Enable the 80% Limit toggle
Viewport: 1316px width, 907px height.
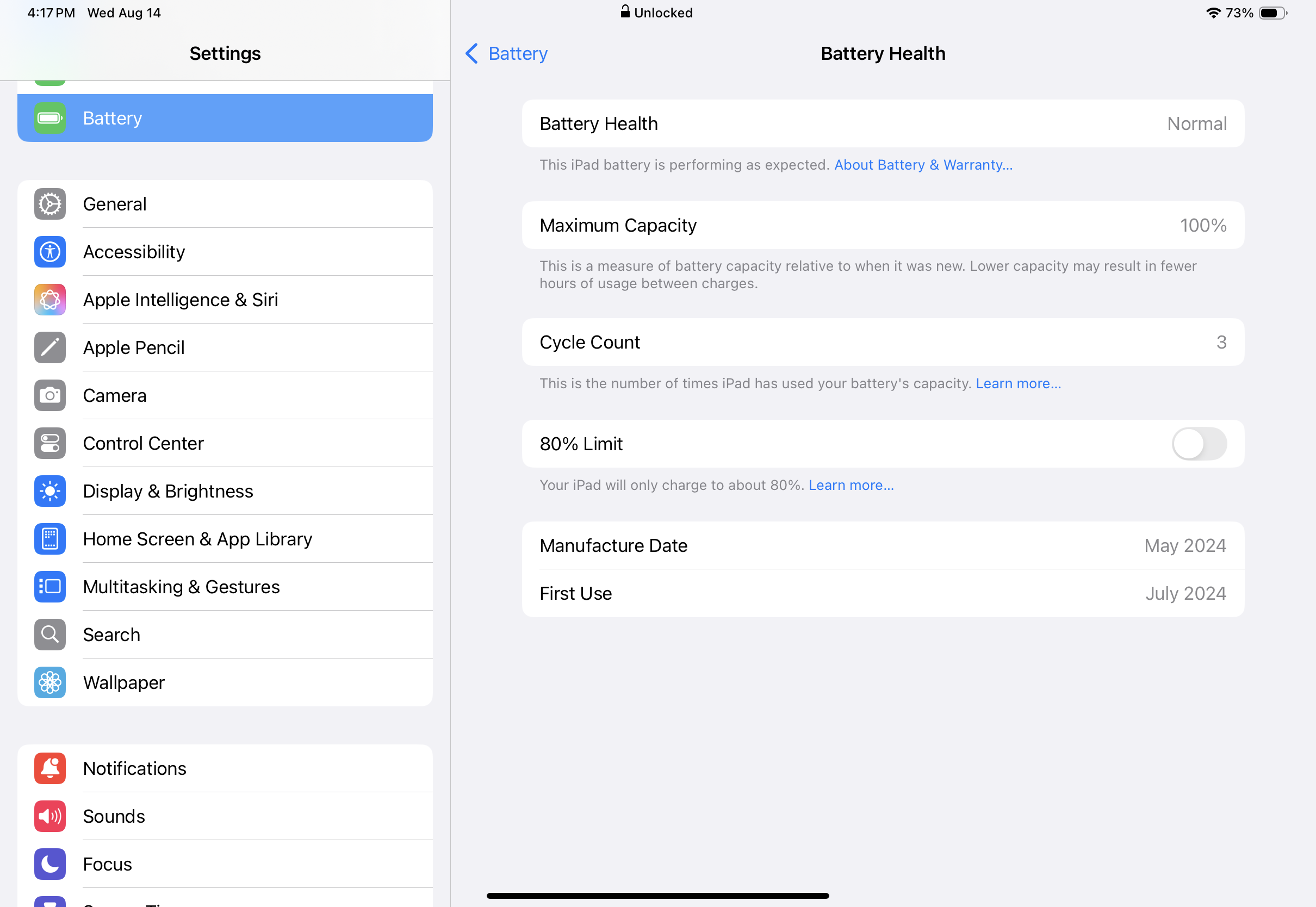click(x=1201, y=443)
